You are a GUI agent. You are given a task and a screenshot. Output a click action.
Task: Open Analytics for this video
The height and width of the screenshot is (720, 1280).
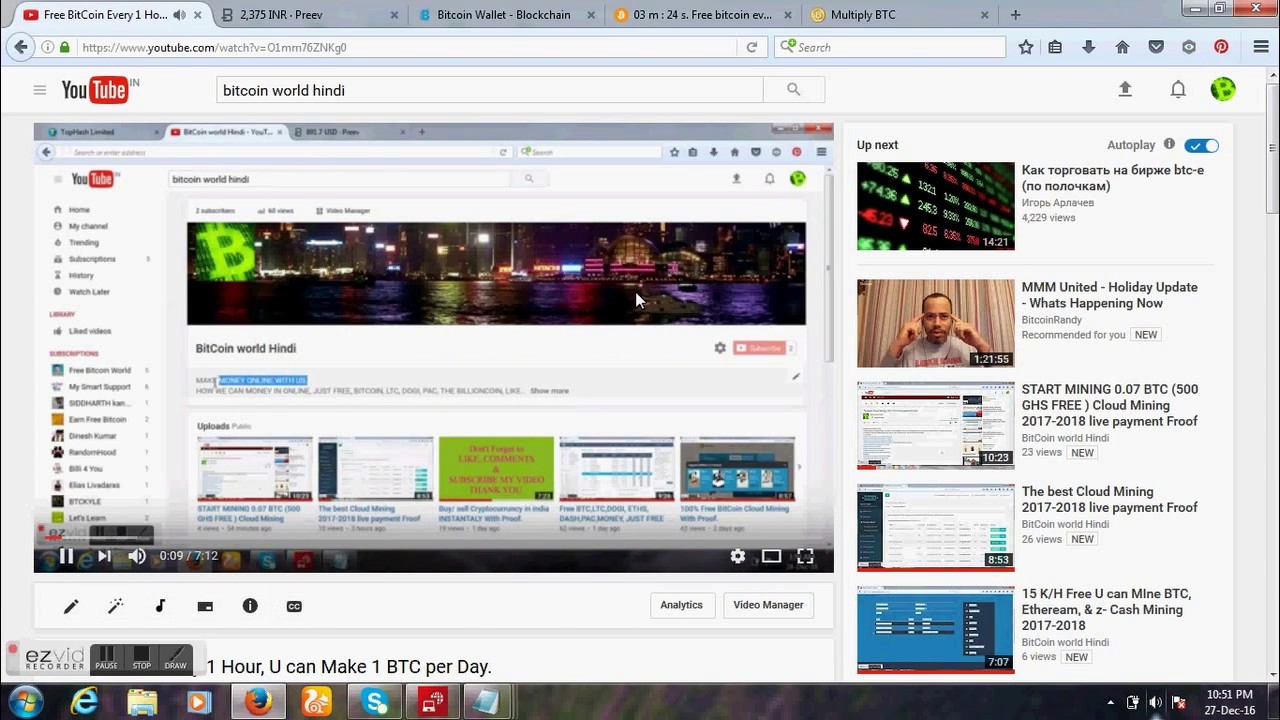click(681, 605)
